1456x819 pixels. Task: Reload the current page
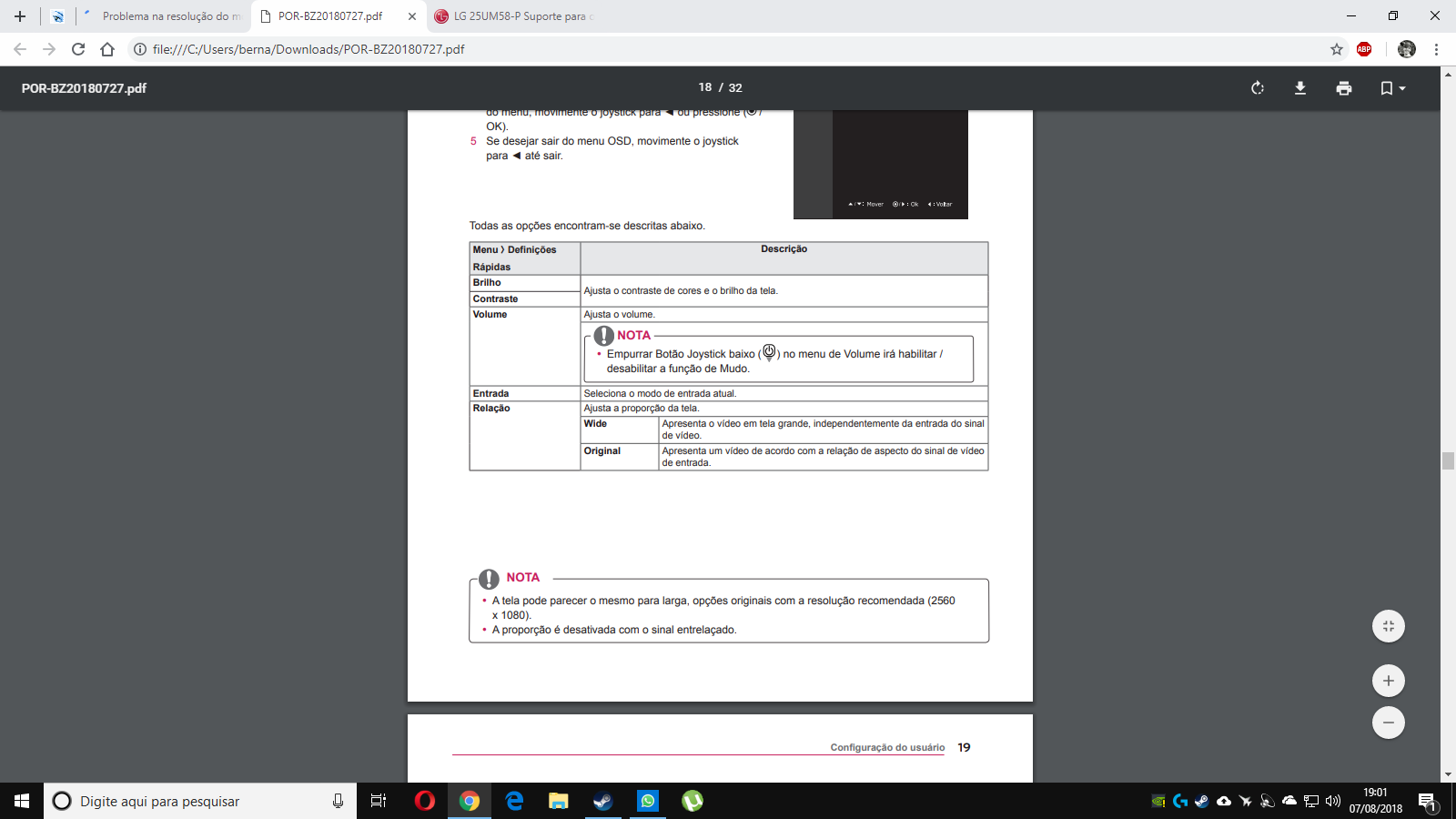point(78,49)
